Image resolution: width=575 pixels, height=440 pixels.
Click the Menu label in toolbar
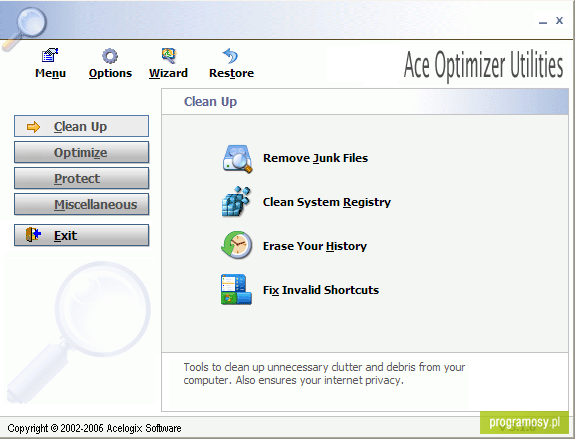coord(50,73)
